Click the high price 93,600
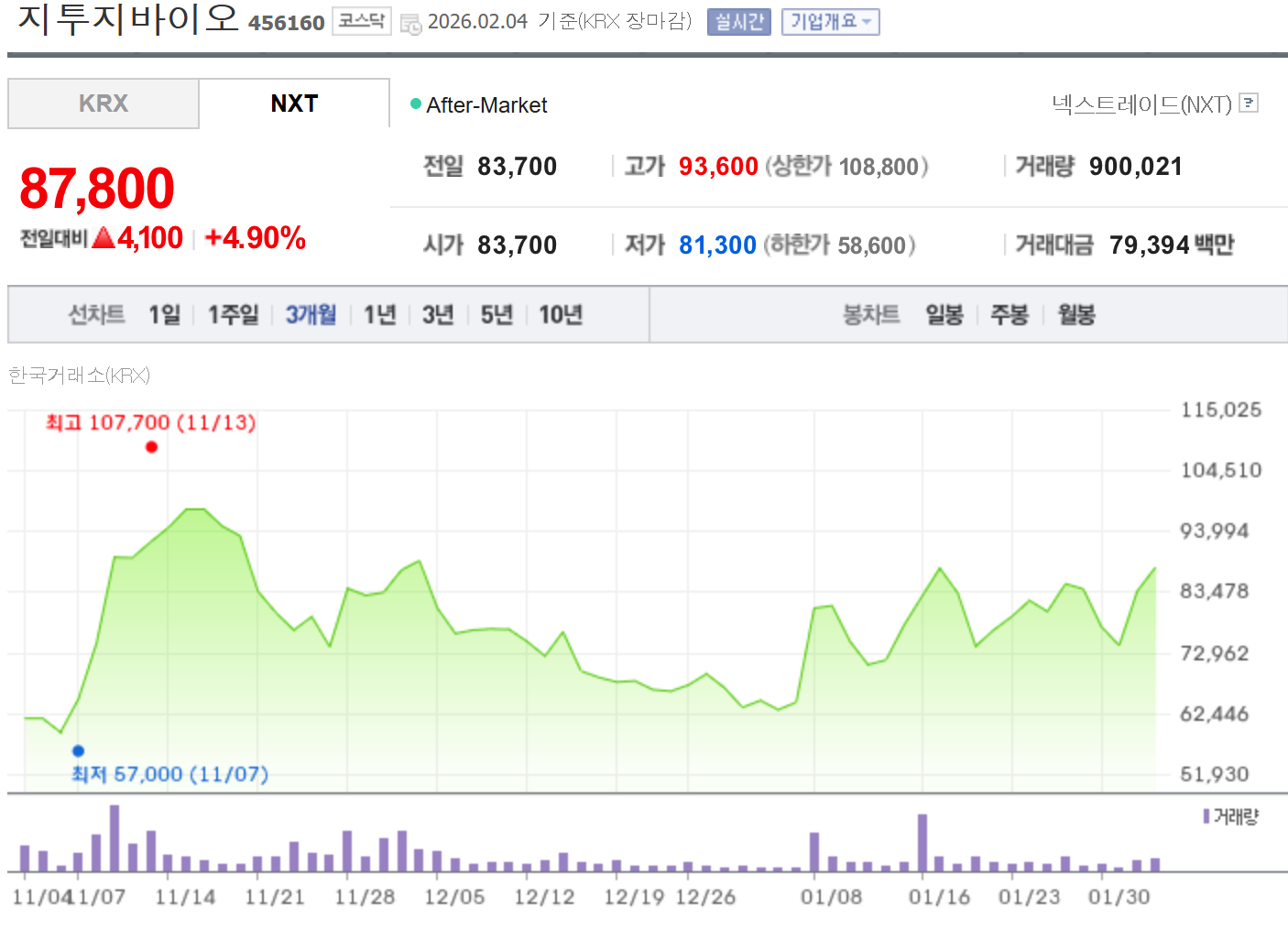1288x937 pixels. click(x=718, y=167)
